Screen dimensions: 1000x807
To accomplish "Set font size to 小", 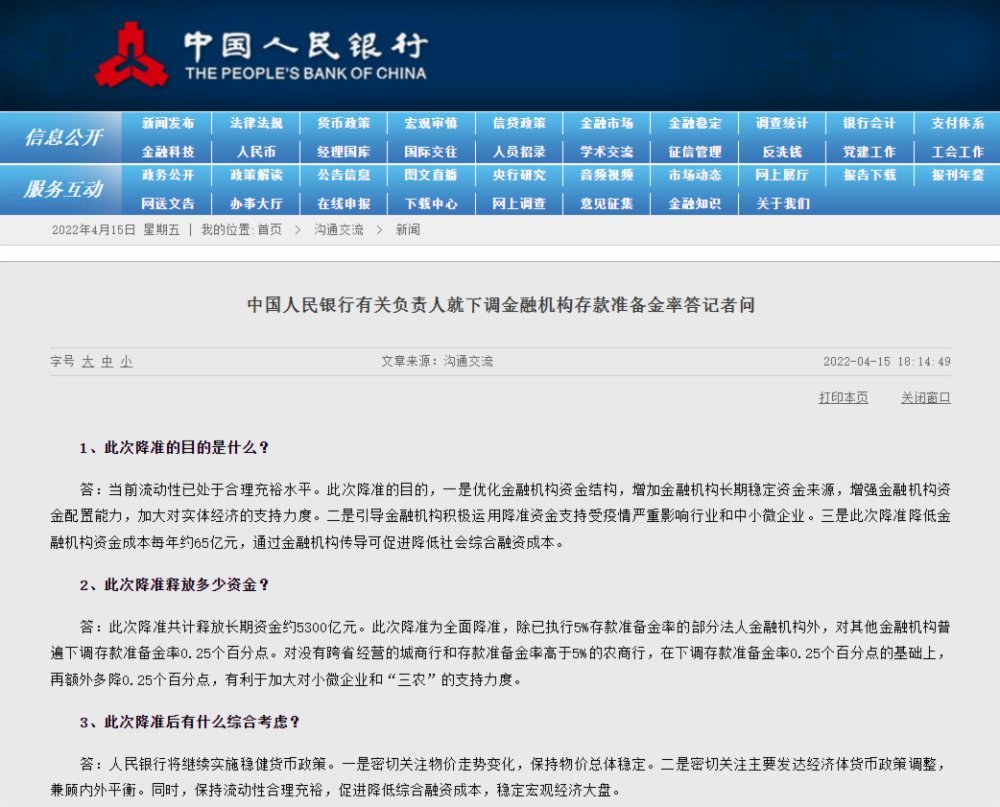I will 126,362.
